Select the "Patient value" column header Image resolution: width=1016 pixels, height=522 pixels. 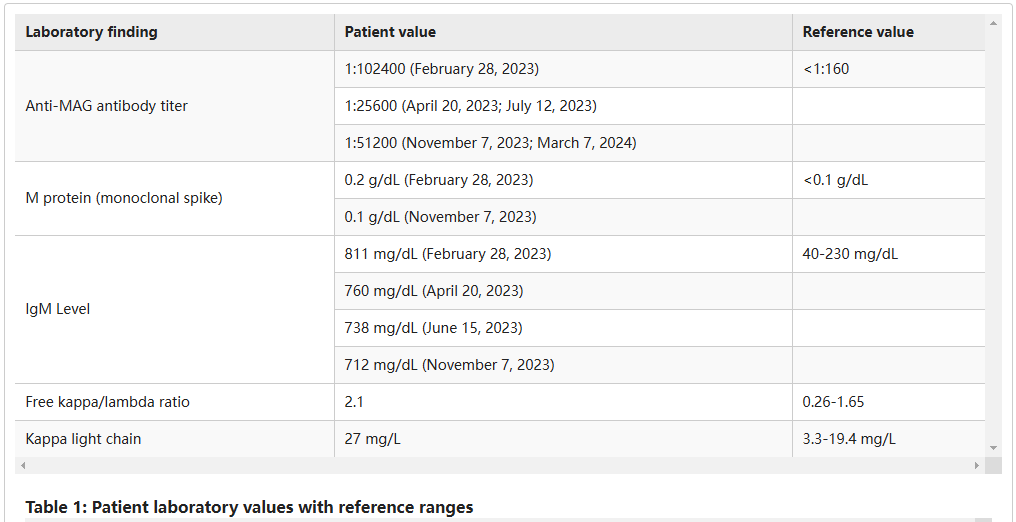coord(390,32)
